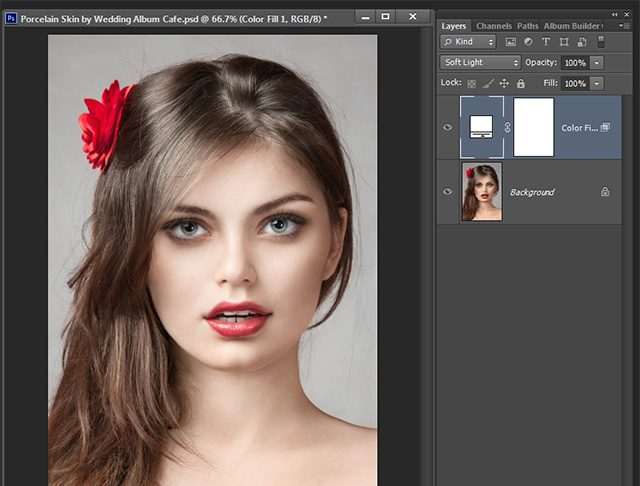
Task: Click lock transparent pixels icon
Action: click(x=471, y=83)
